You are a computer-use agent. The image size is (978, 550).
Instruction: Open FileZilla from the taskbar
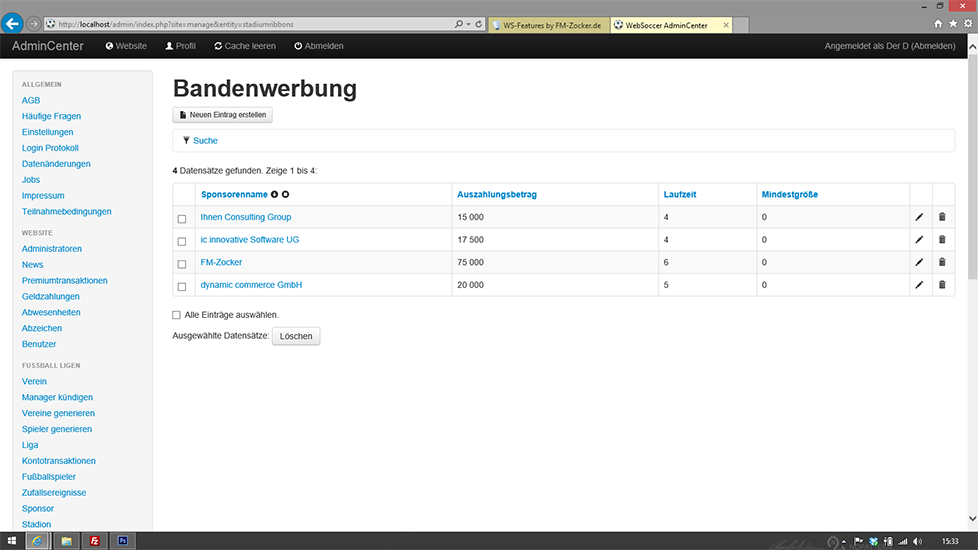click(x=95, y=540)
